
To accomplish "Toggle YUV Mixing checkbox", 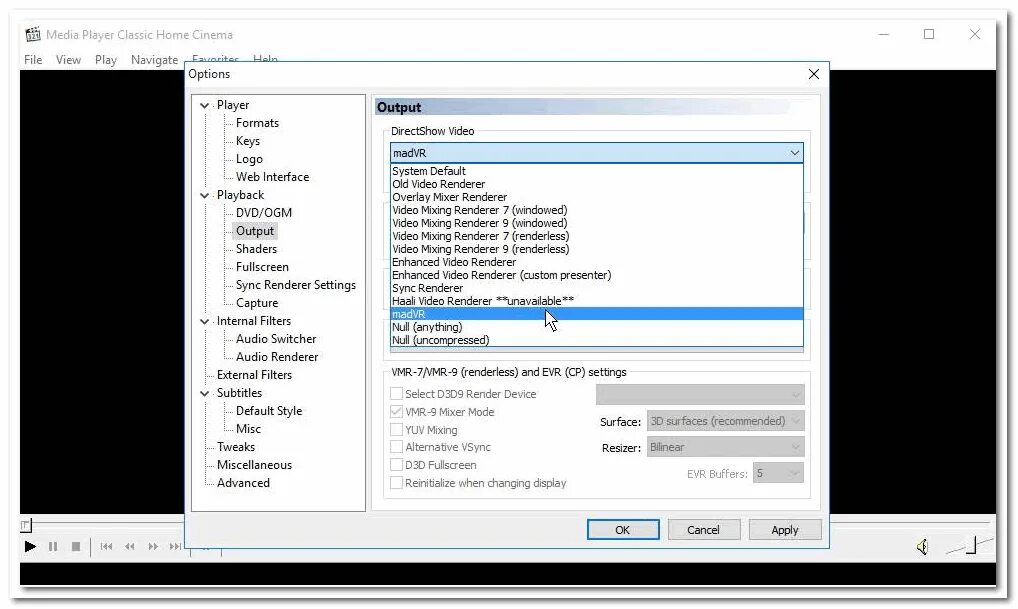I will pos(396,429).
